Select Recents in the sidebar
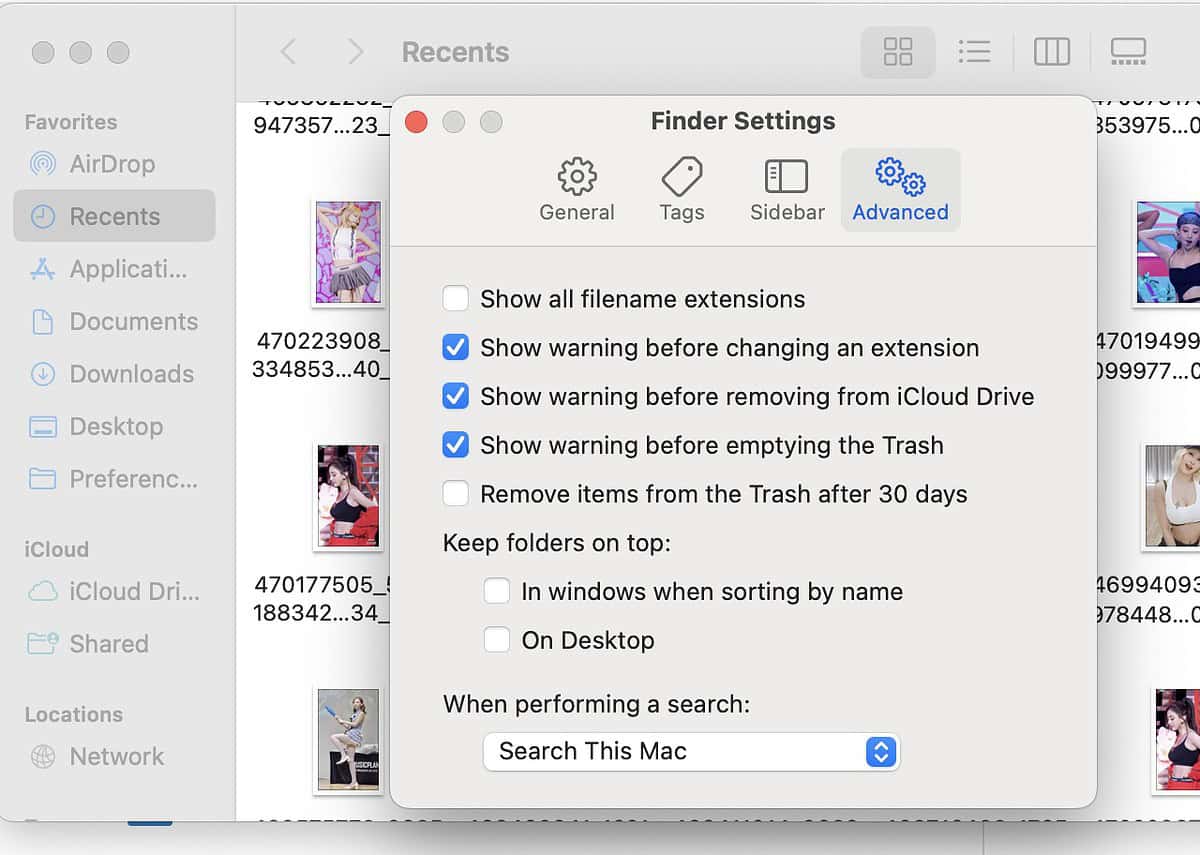 (x=113, y=216)
